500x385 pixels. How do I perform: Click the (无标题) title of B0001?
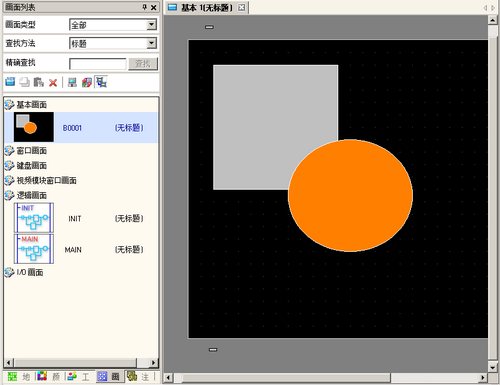click(129, 128)
